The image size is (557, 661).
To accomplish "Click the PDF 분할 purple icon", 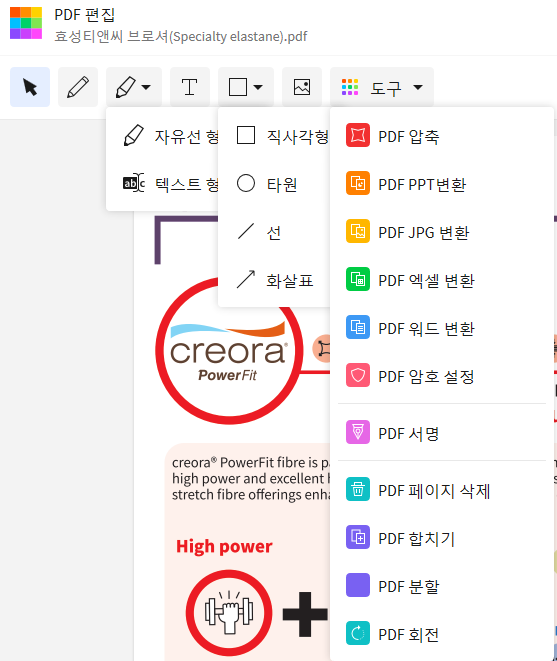I will coord(358,585).
